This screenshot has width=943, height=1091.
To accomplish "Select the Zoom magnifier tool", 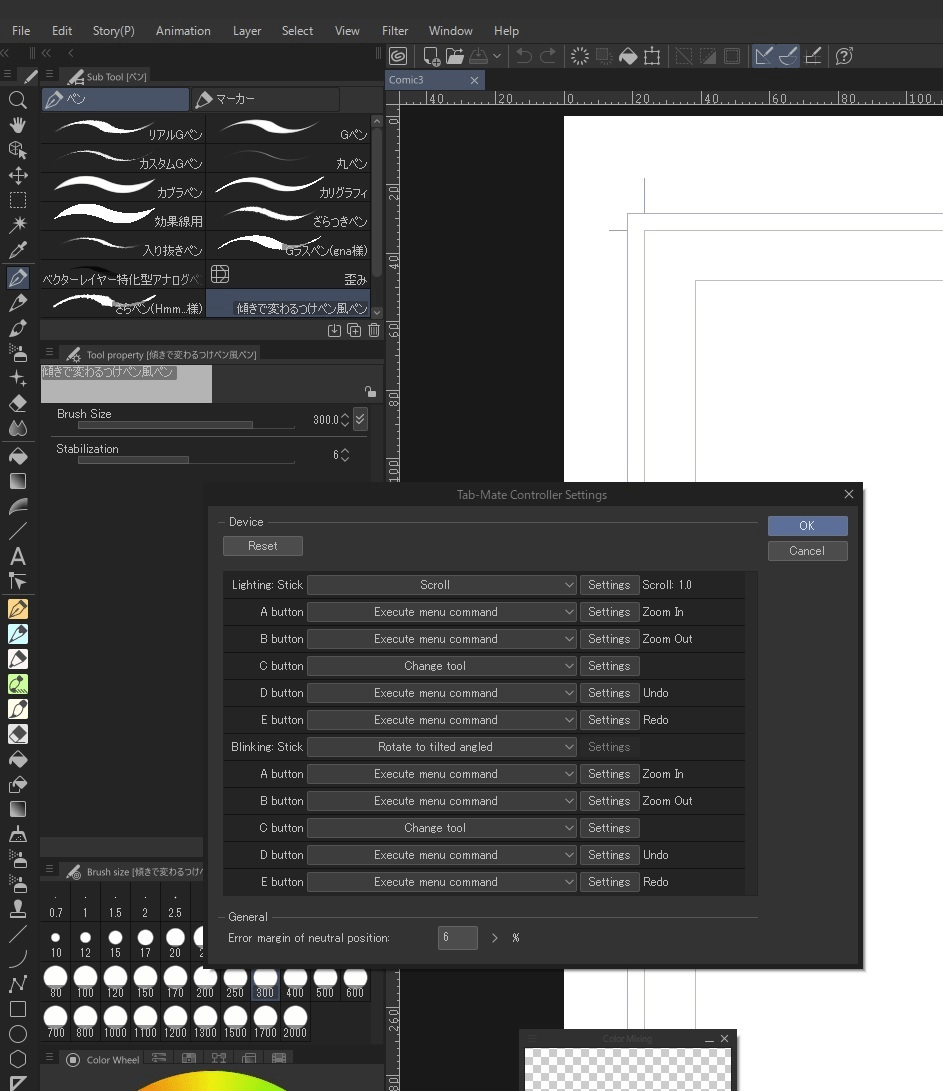I will [x=16, y=100].
